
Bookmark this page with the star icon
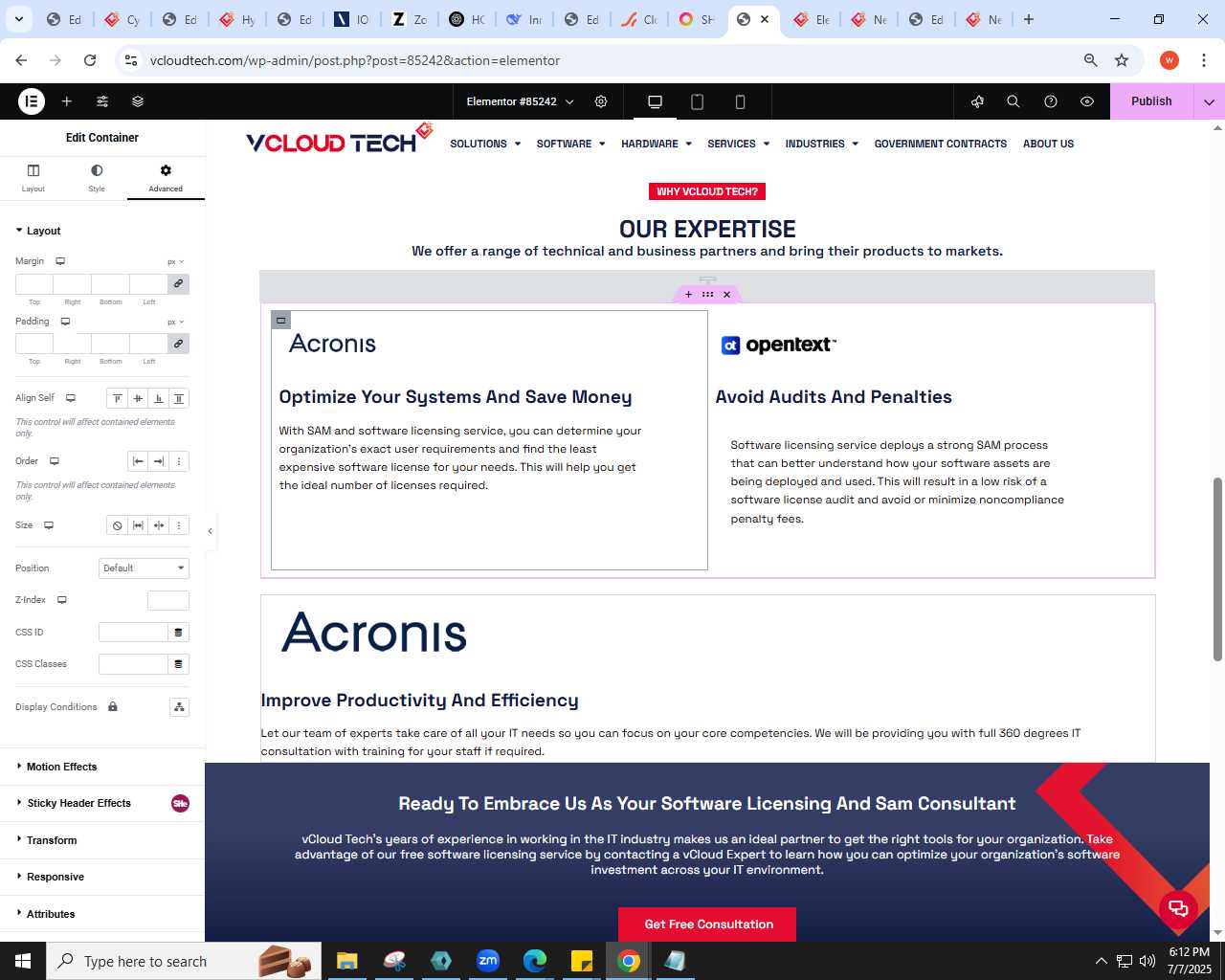[1122, 60]
